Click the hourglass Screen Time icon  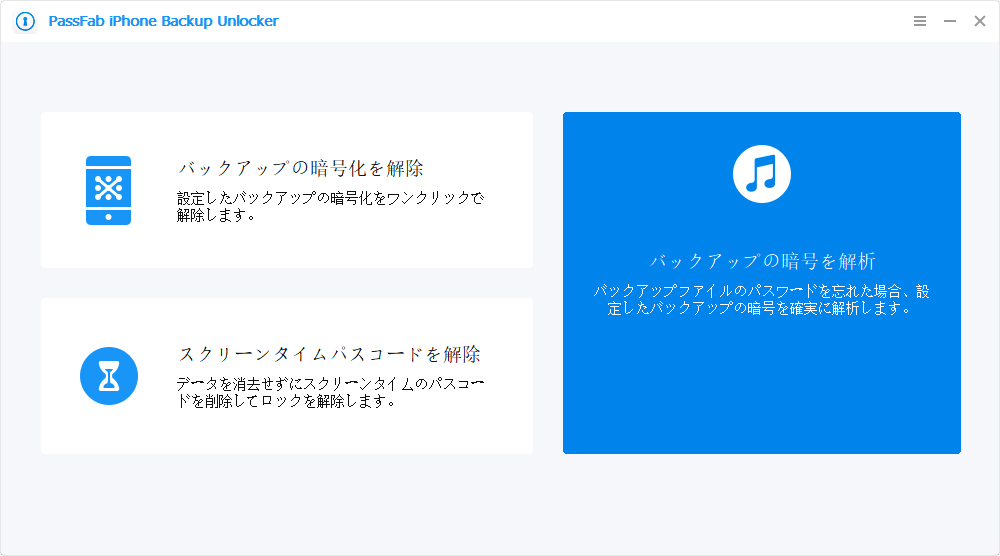pos(108,376)
